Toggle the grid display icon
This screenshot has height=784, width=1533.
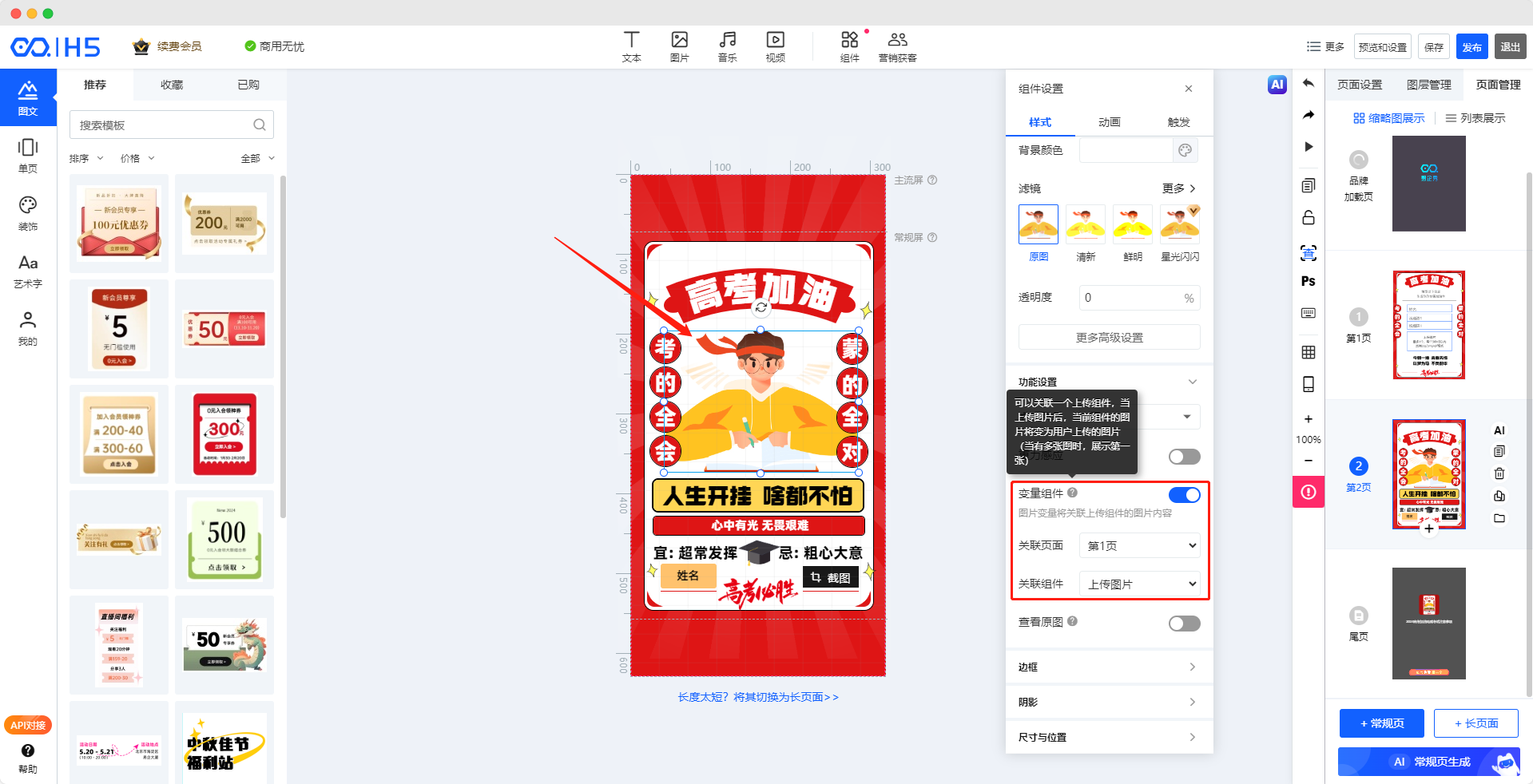(1309, 352)
